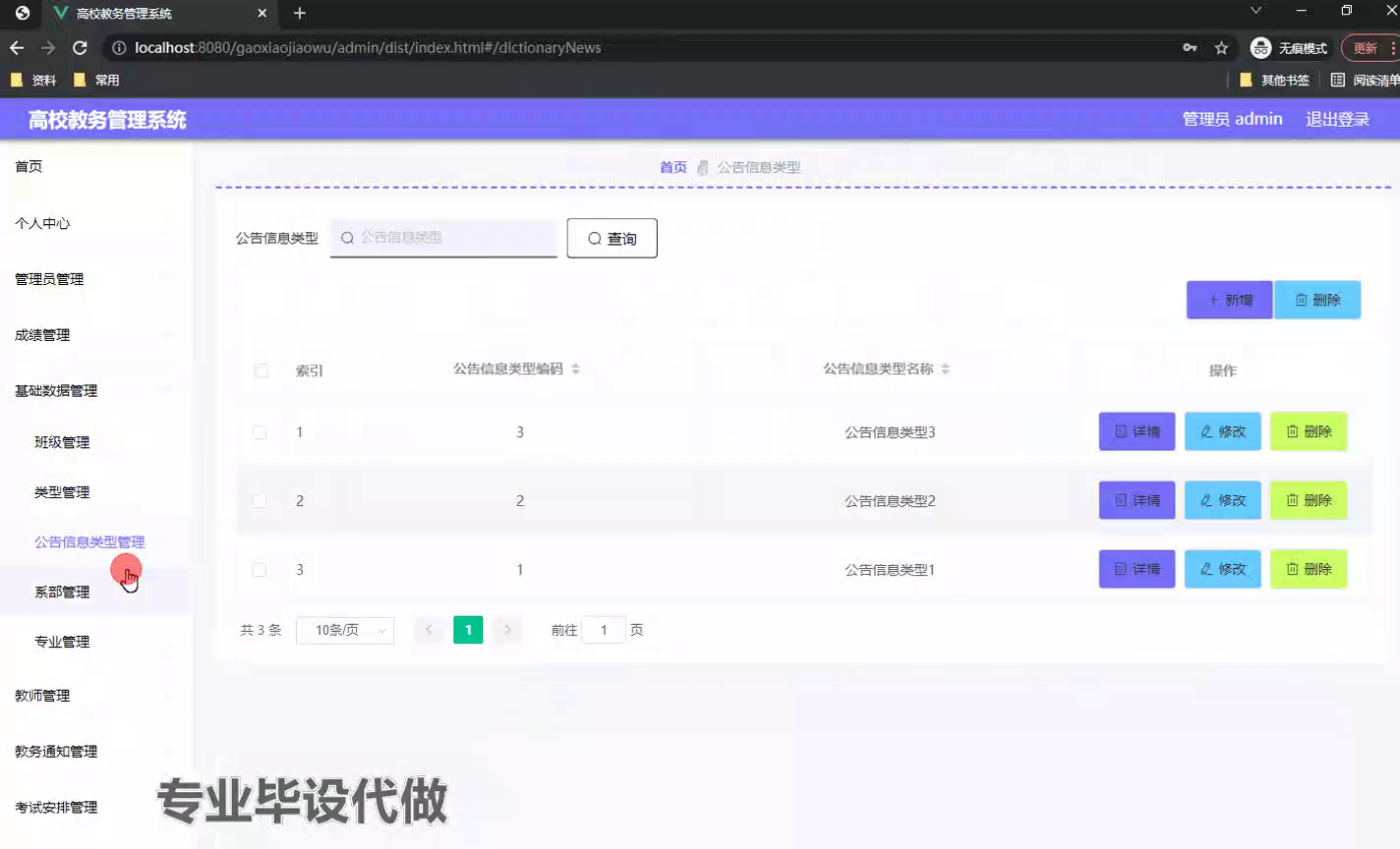This screenshot has height=849, width=1400.
Task: Open 类型管理 submenu item
Action: tap(94, 492)
